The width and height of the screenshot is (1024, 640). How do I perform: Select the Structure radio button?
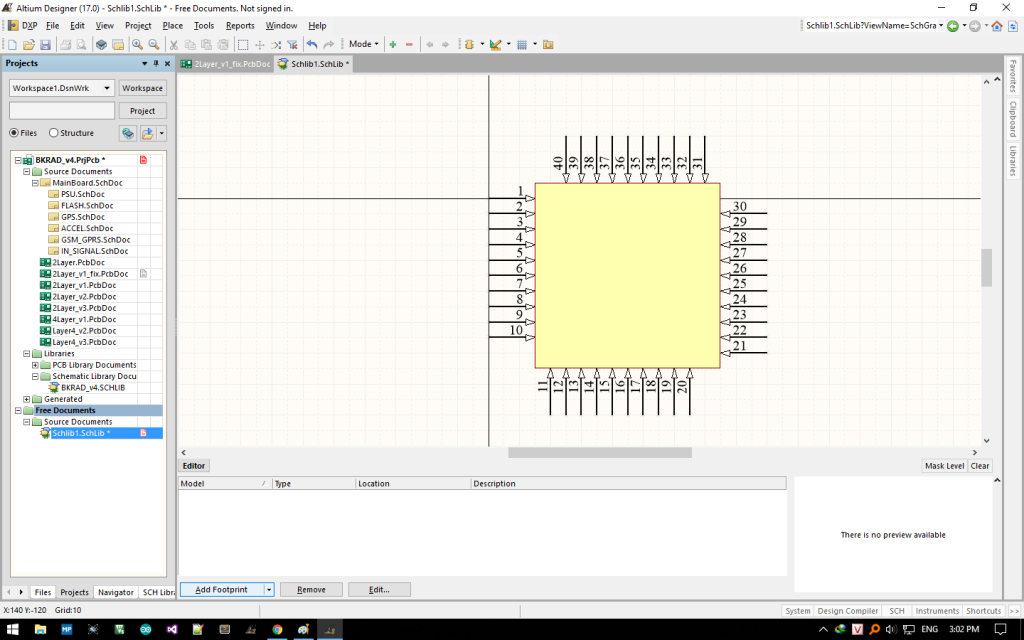[x=54, y=132]
